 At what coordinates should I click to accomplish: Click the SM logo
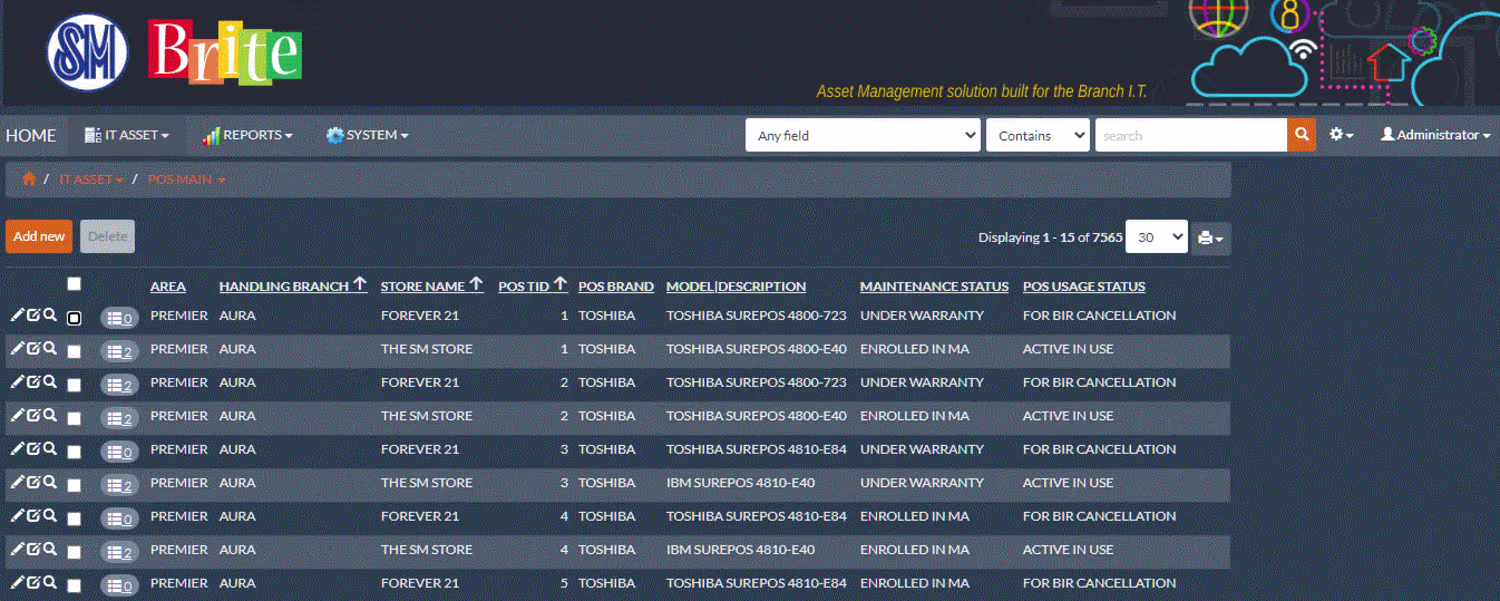[x=88, y=52]
